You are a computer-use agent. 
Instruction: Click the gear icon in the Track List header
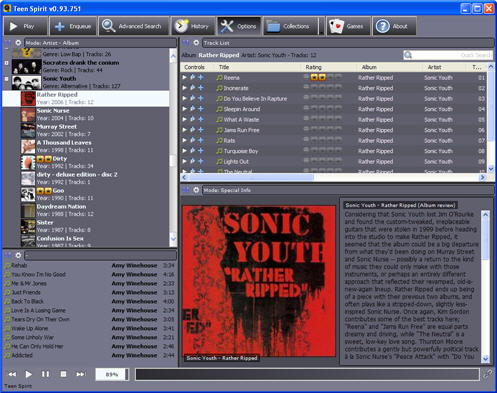click(x=196, y=43)
